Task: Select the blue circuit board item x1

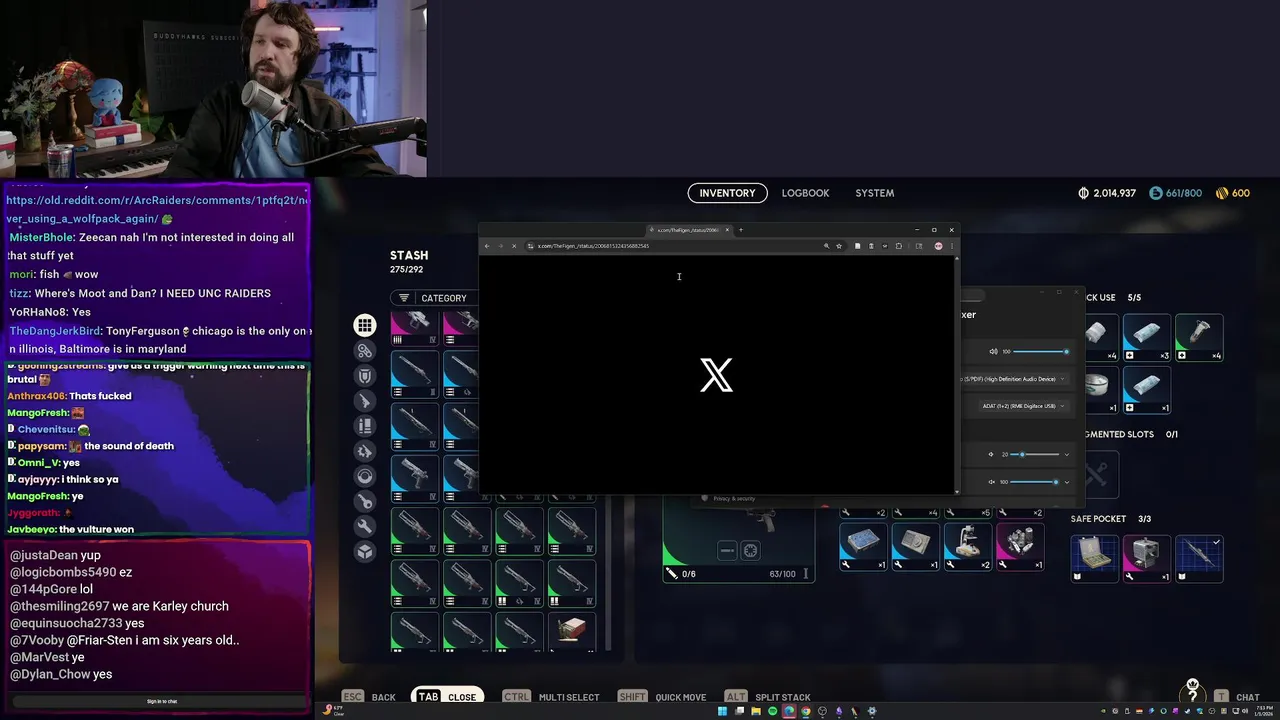Action: [863, 546]
